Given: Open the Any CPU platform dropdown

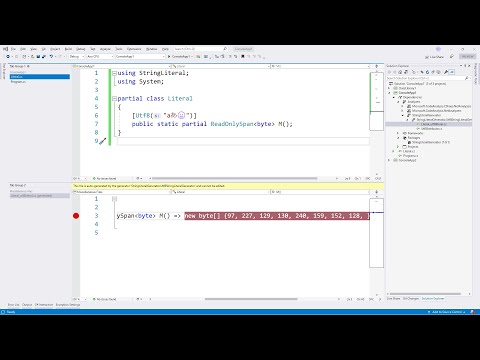Looking at the screenshot, I should coord(100,57).
